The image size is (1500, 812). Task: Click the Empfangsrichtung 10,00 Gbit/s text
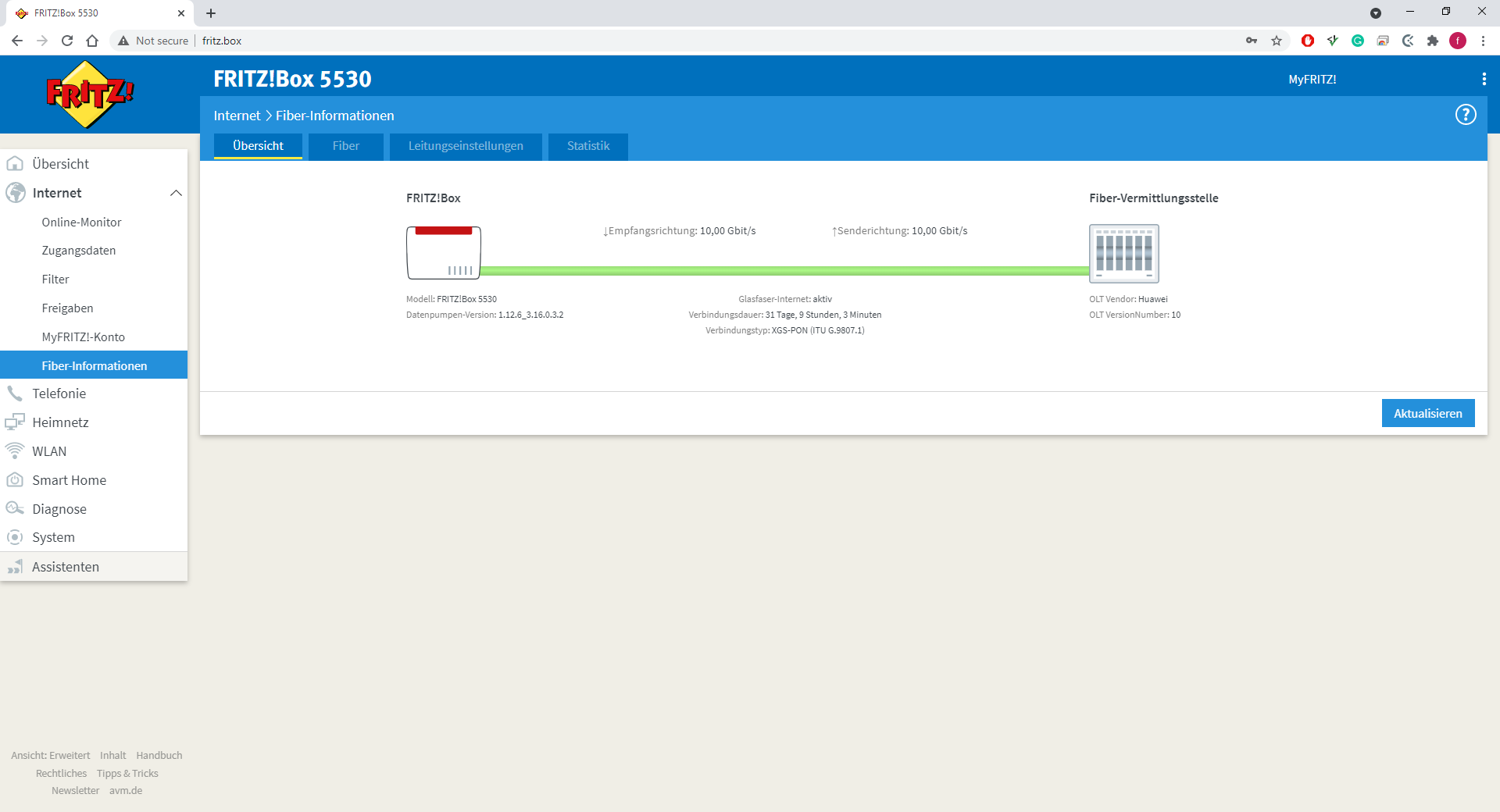tap(679, 231)
